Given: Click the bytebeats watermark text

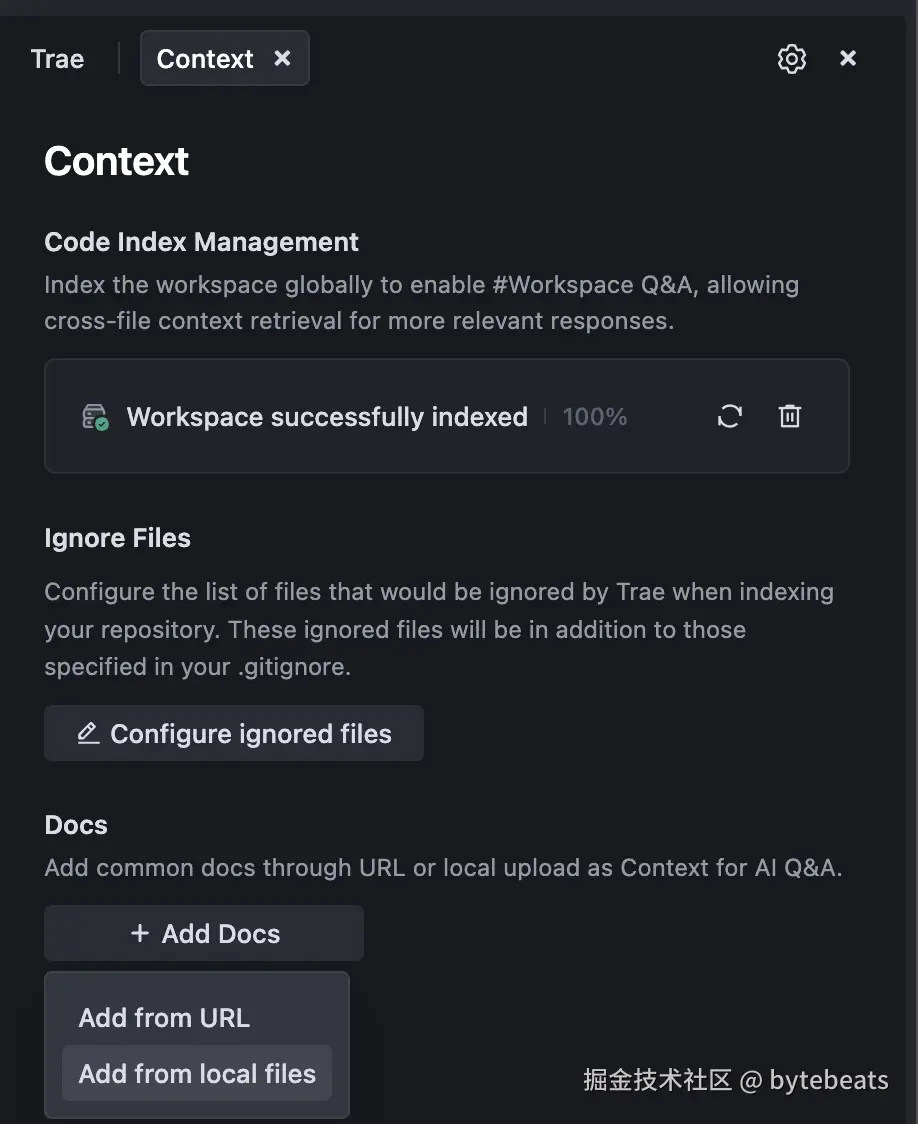Looking at the screenshot, I should [735, 1079].
